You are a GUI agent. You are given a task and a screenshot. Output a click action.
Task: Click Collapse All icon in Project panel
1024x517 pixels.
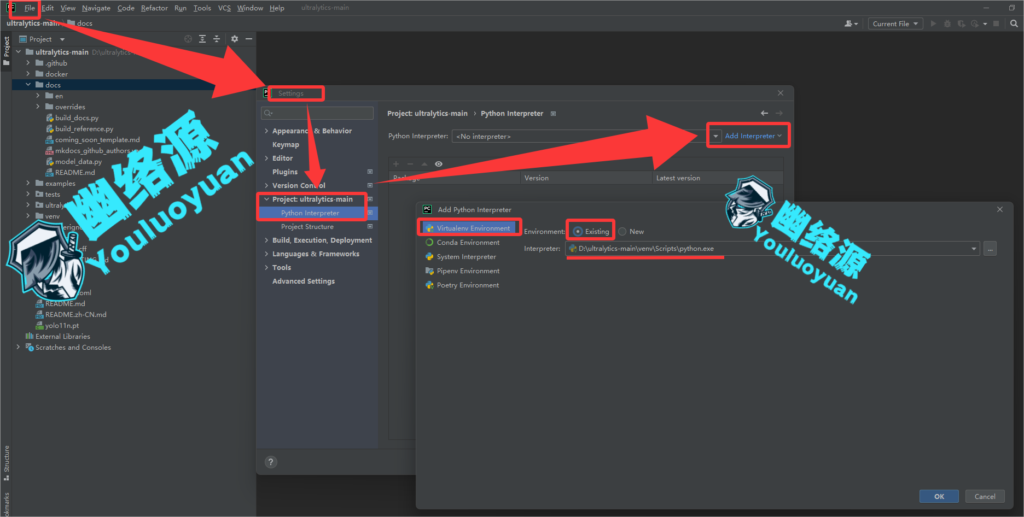click(x=217, y=39)
